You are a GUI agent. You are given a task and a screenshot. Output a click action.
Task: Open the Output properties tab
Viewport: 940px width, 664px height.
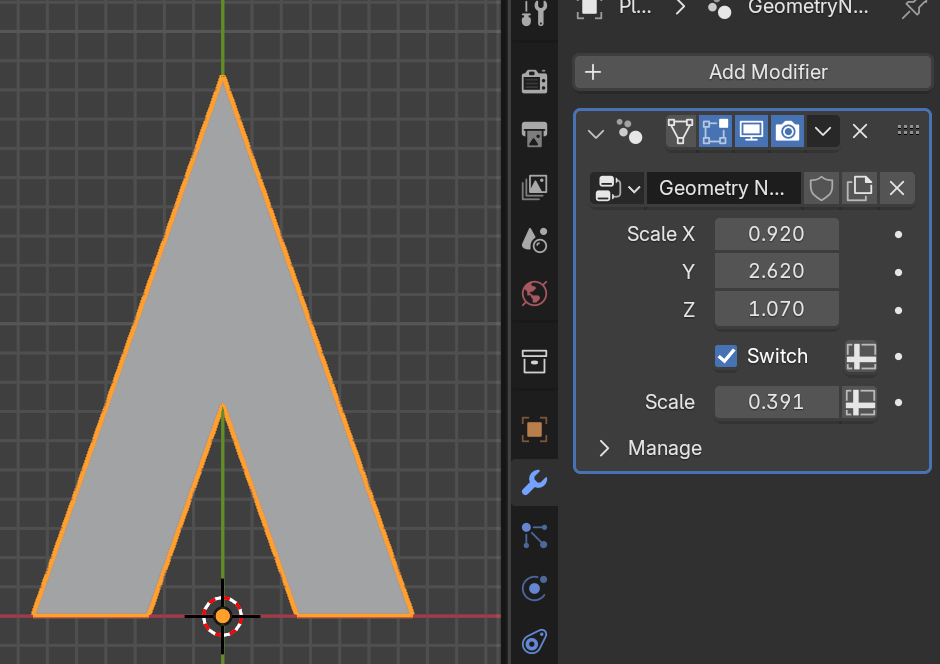coord(534,134)
